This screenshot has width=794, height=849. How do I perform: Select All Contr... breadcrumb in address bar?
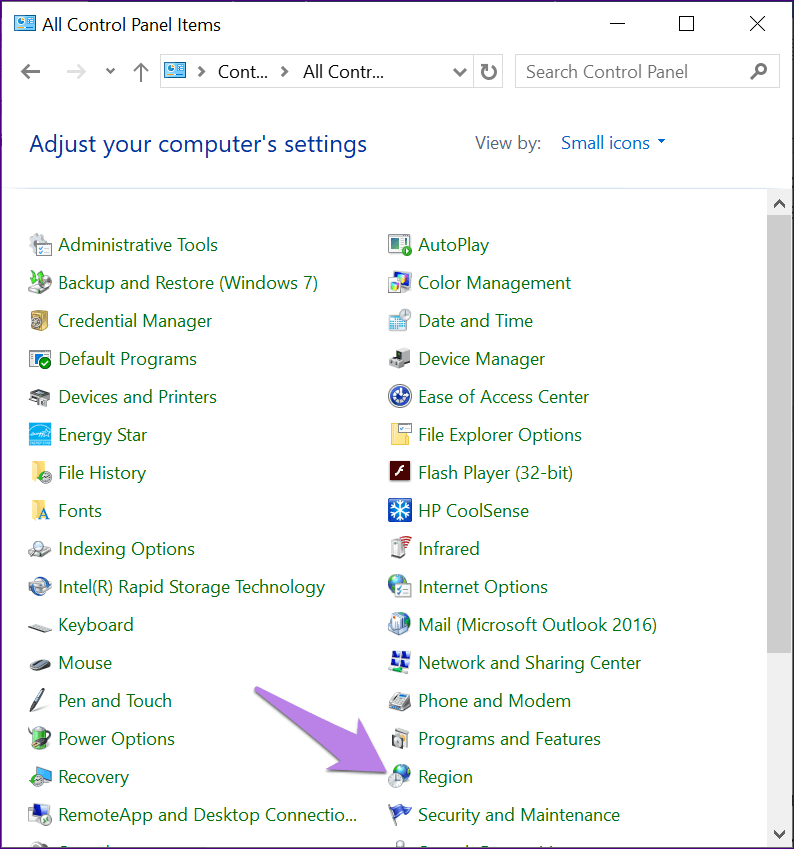(343, 71)
